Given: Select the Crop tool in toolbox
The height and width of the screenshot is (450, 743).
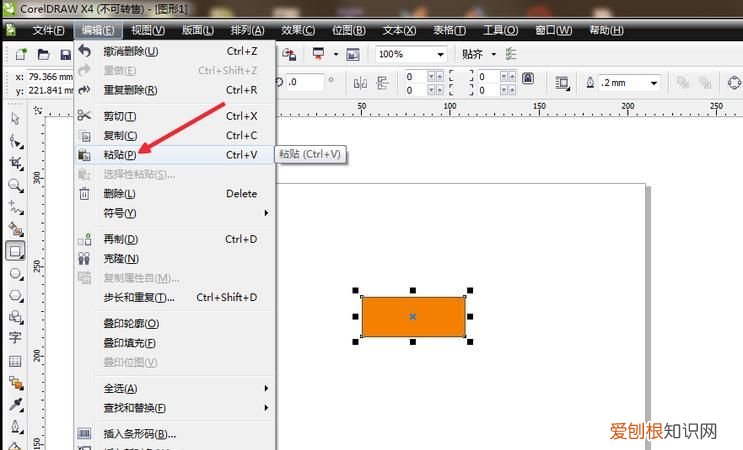Looking at the screenshot, I should coord(15,163).
